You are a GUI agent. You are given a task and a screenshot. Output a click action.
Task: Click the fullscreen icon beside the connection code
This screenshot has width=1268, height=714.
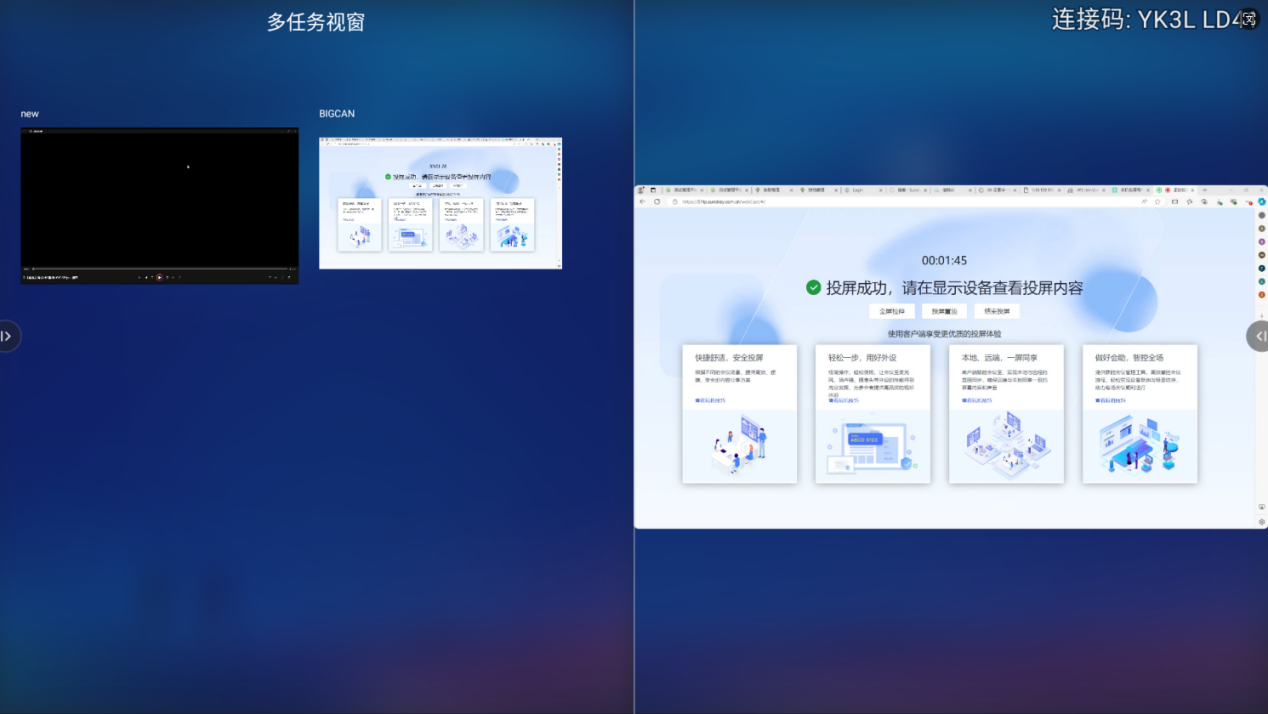[1248, 18]
